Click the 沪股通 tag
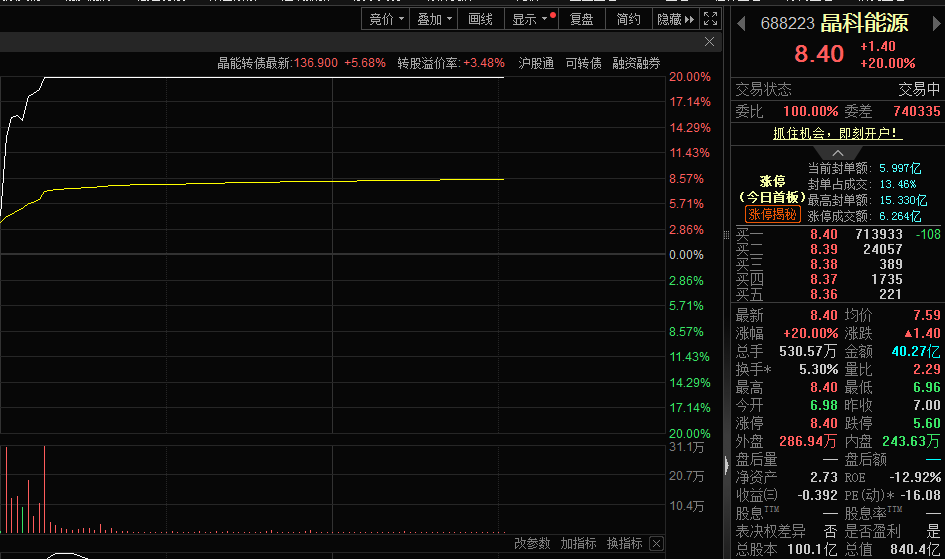This screenshot has height=559, width=945. click(x=537, y=63)
